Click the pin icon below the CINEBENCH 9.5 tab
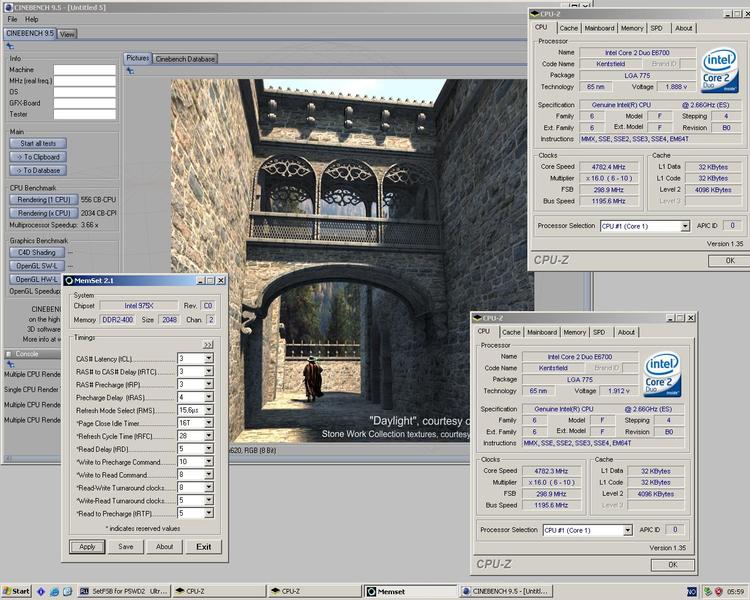Screen dimensions: 750x600 [10, 46]
